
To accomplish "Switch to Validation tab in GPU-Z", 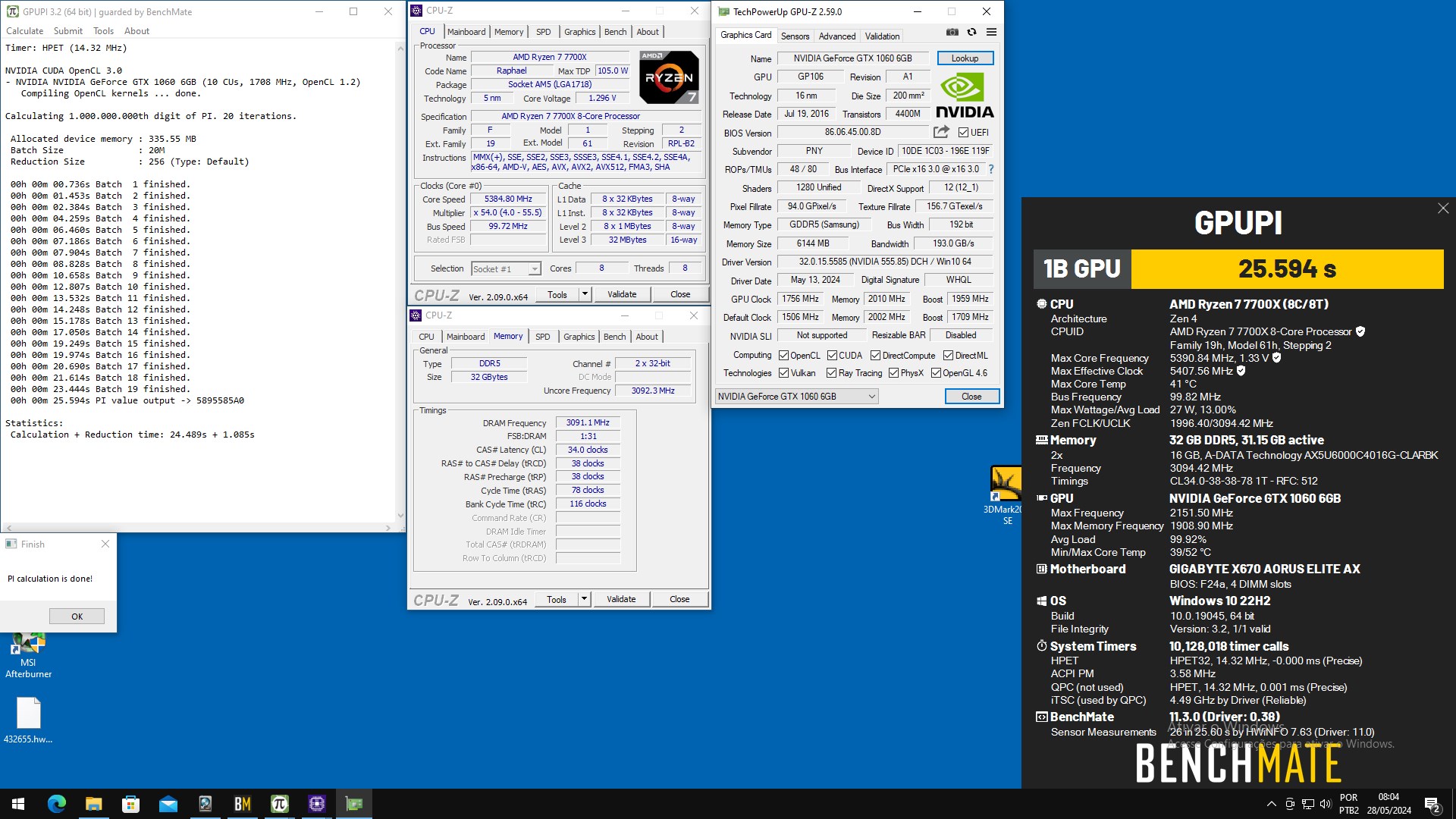I will (882, 36).
